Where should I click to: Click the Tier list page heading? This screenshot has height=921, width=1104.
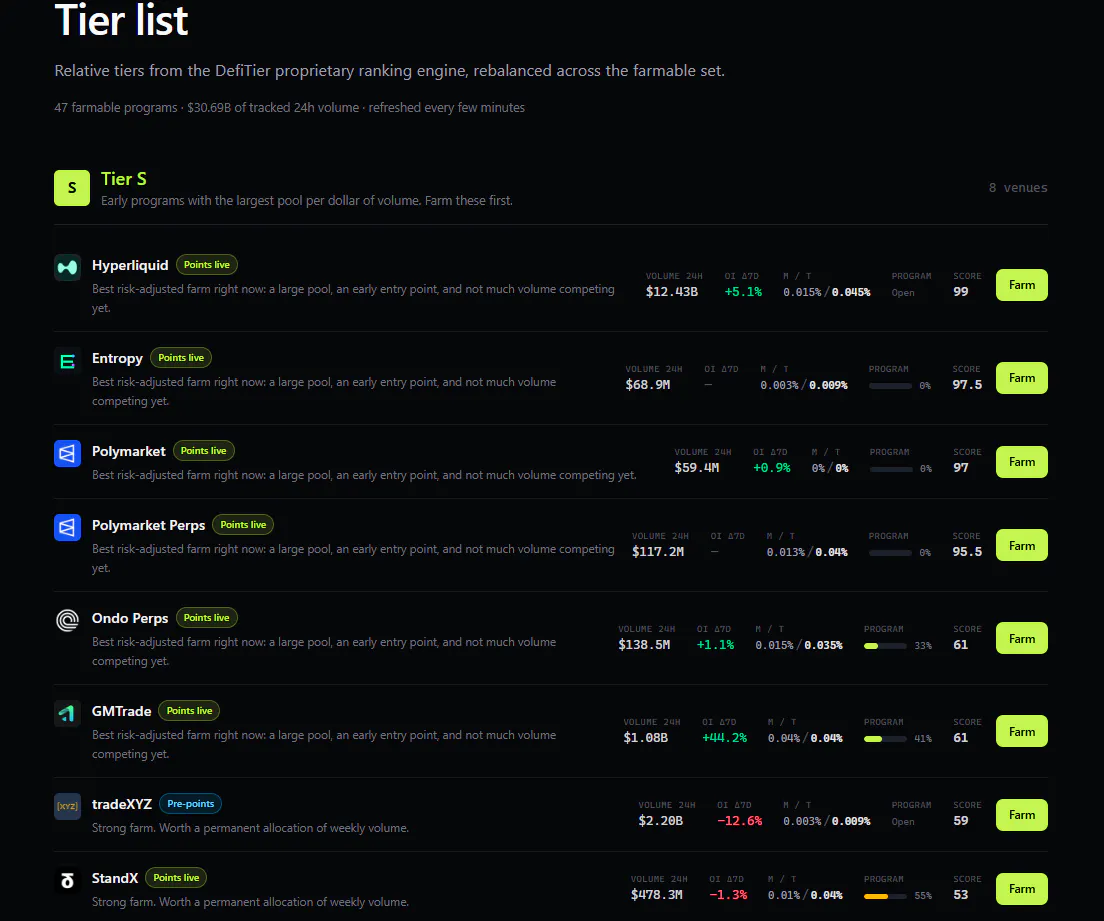point(121,20)
